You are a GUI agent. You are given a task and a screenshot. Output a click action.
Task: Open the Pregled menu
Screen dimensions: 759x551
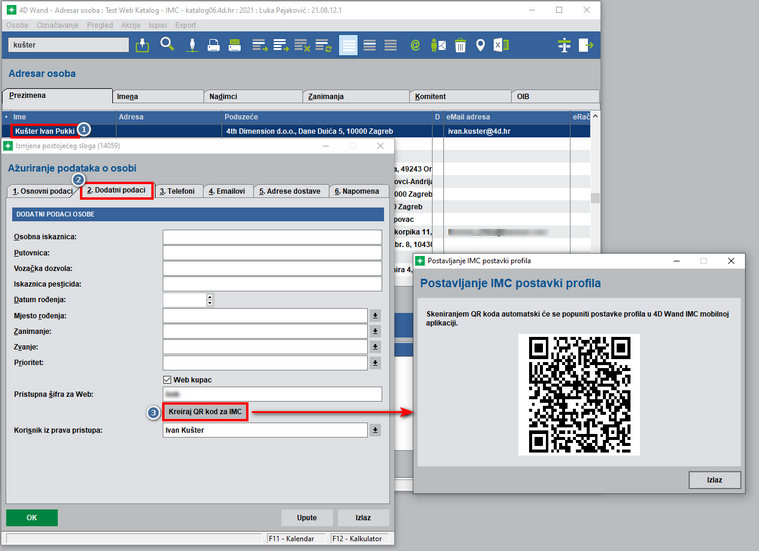100,25
